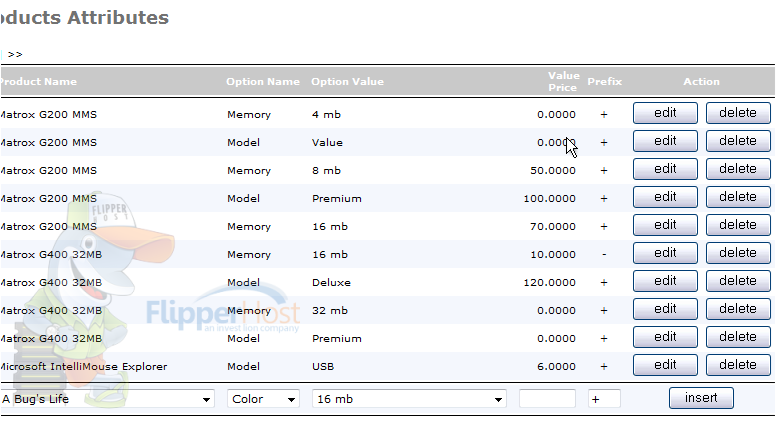
Task: Click the Value Price column header
Action: (x=564, y=82)
